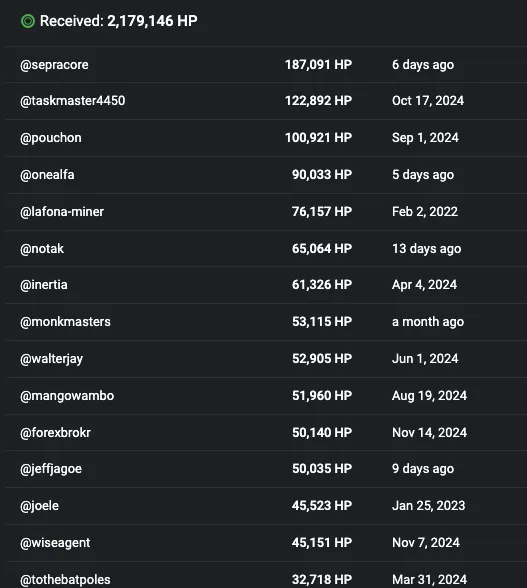Select the @walterjay delegator entry
Viewport: 527px width, 588px height.
tap(51, 359)
